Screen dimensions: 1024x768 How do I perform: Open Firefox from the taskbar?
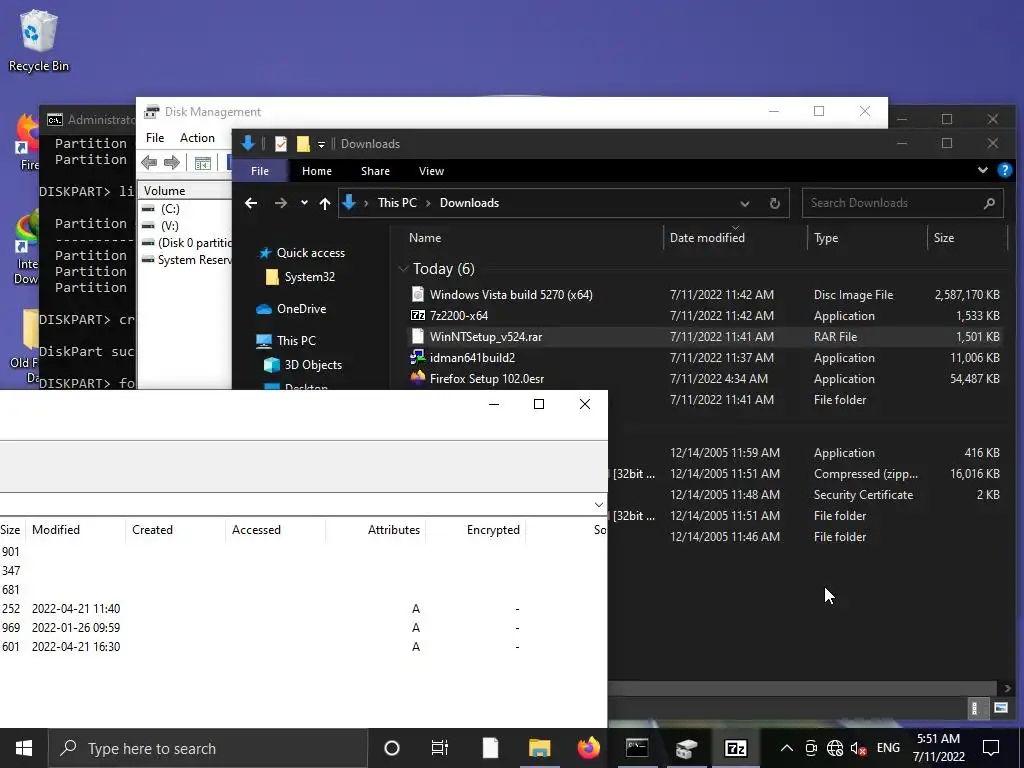click(588, 748)
